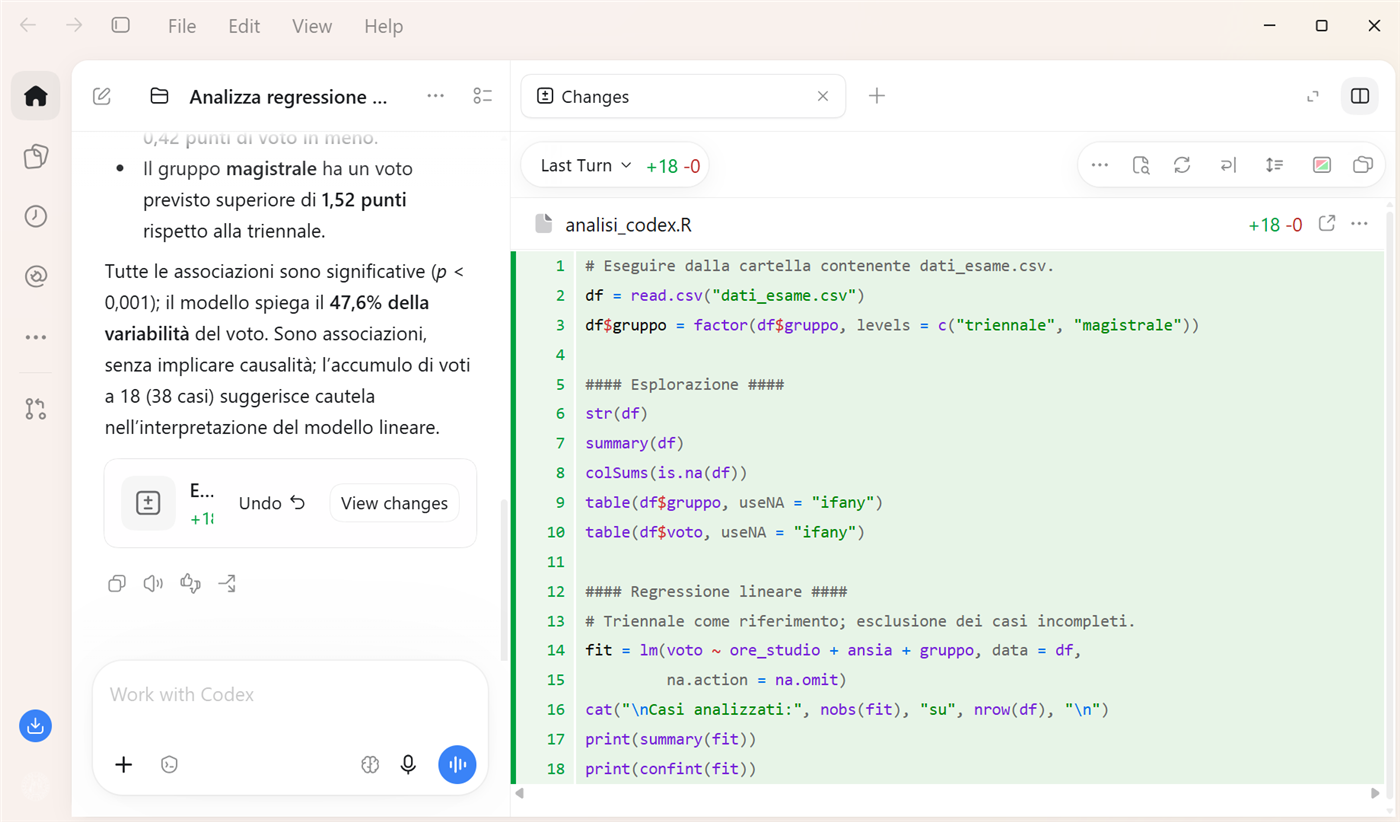Open the View menu
The width and height of the screenshot is (1400, 822).
(312, 26)
